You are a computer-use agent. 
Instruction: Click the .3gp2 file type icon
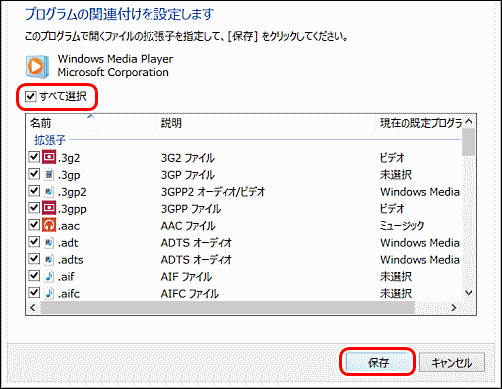(x=49, y=191)
